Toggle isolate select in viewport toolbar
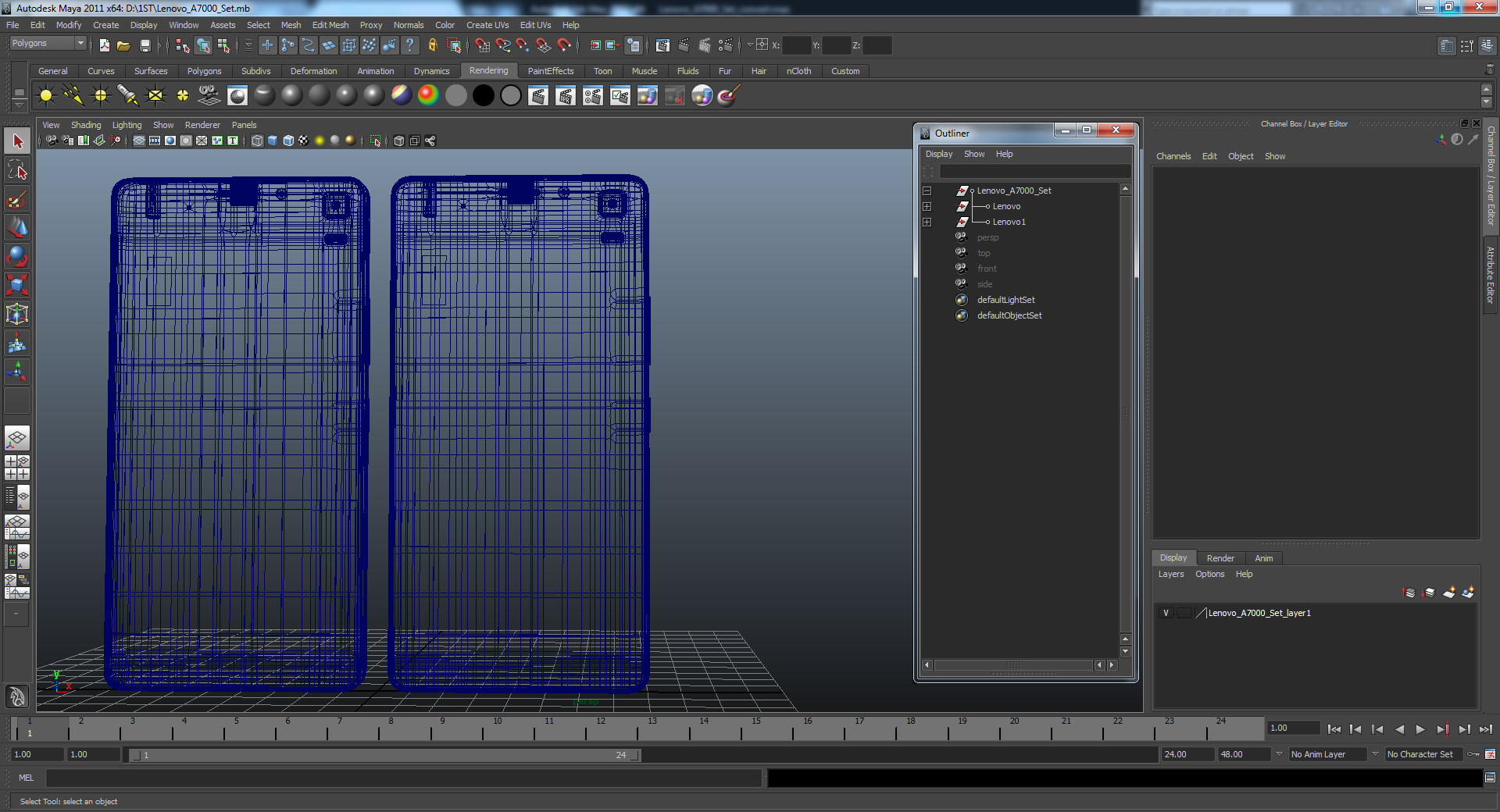1500x812 pixels. click(375, 141)
